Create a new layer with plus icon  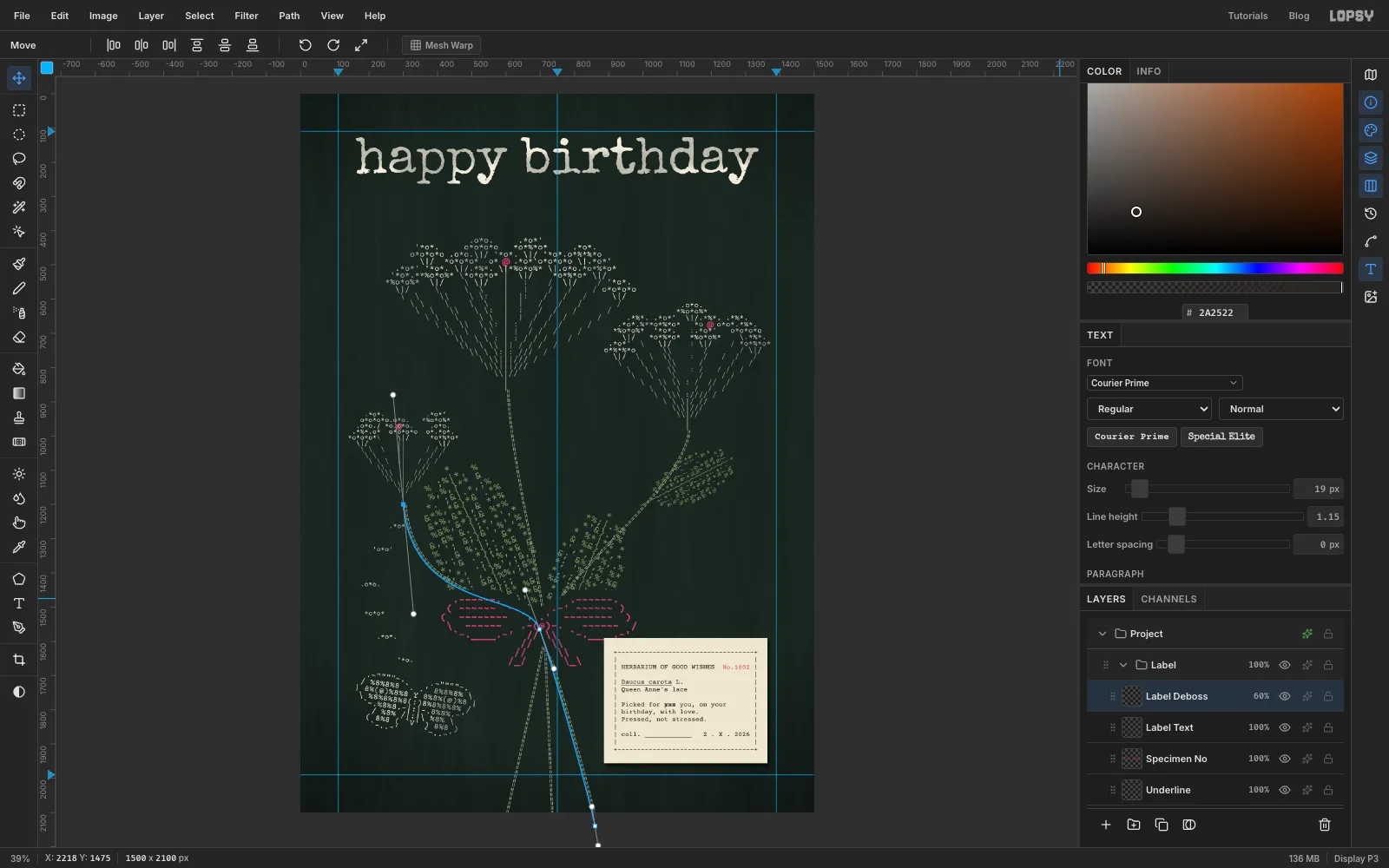point(1106,825)
